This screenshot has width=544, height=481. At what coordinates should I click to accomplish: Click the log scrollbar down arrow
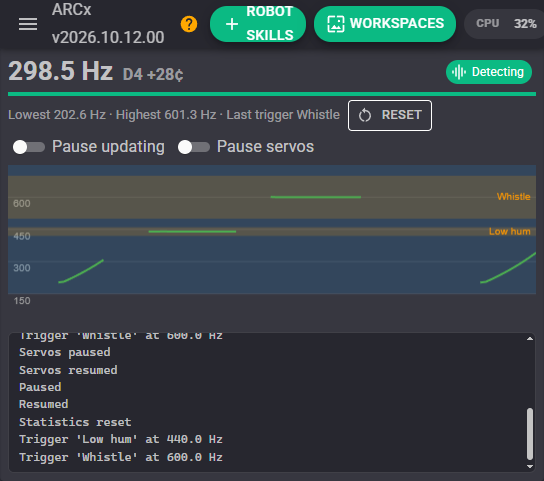(x=530, y=467)
